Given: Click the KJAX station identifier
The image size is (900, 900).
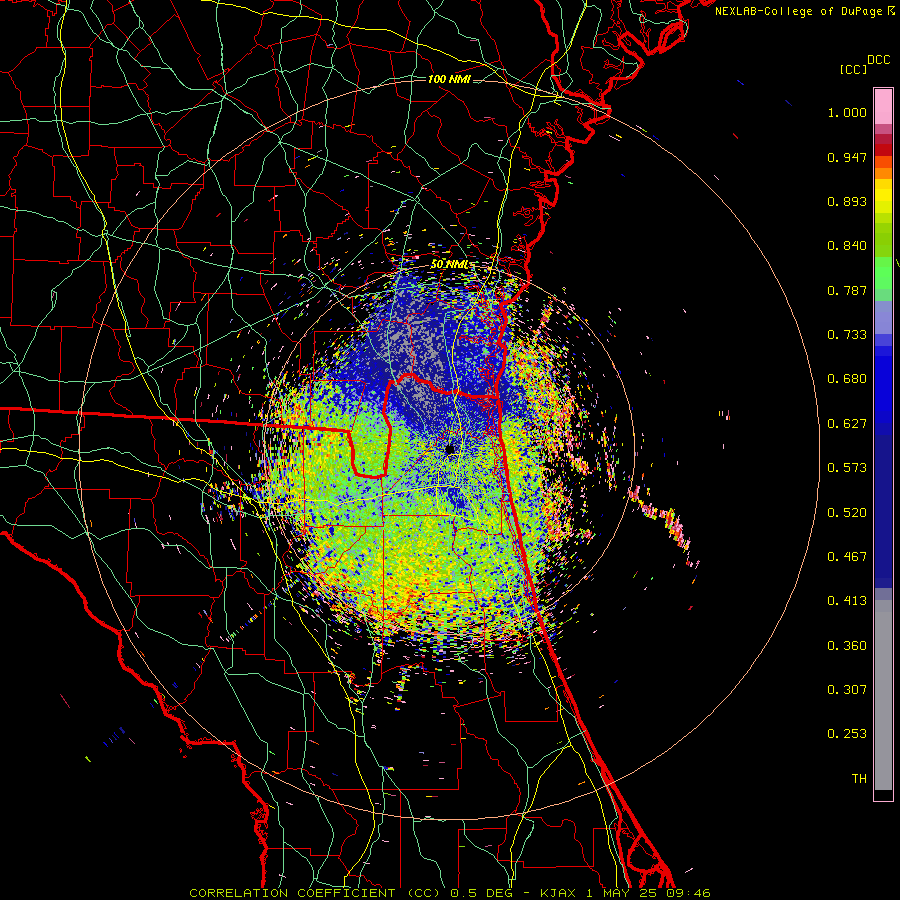Looking at the screenshot, I should [559, 893].
